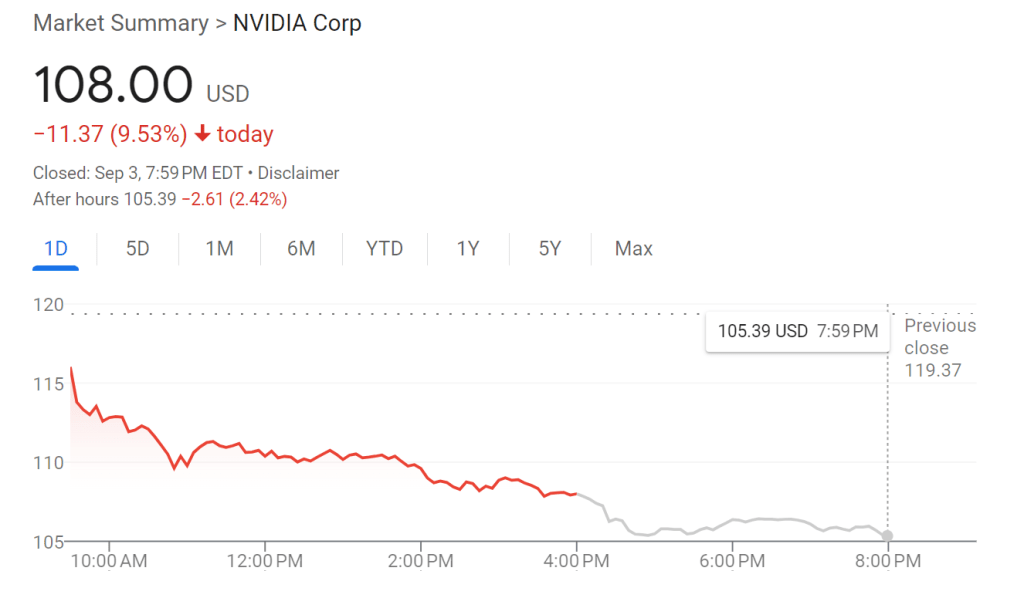The height and width of the screenshot is (598, 1024).
Task: Click the 4:00 PM axis label
Action: [576, 561]
